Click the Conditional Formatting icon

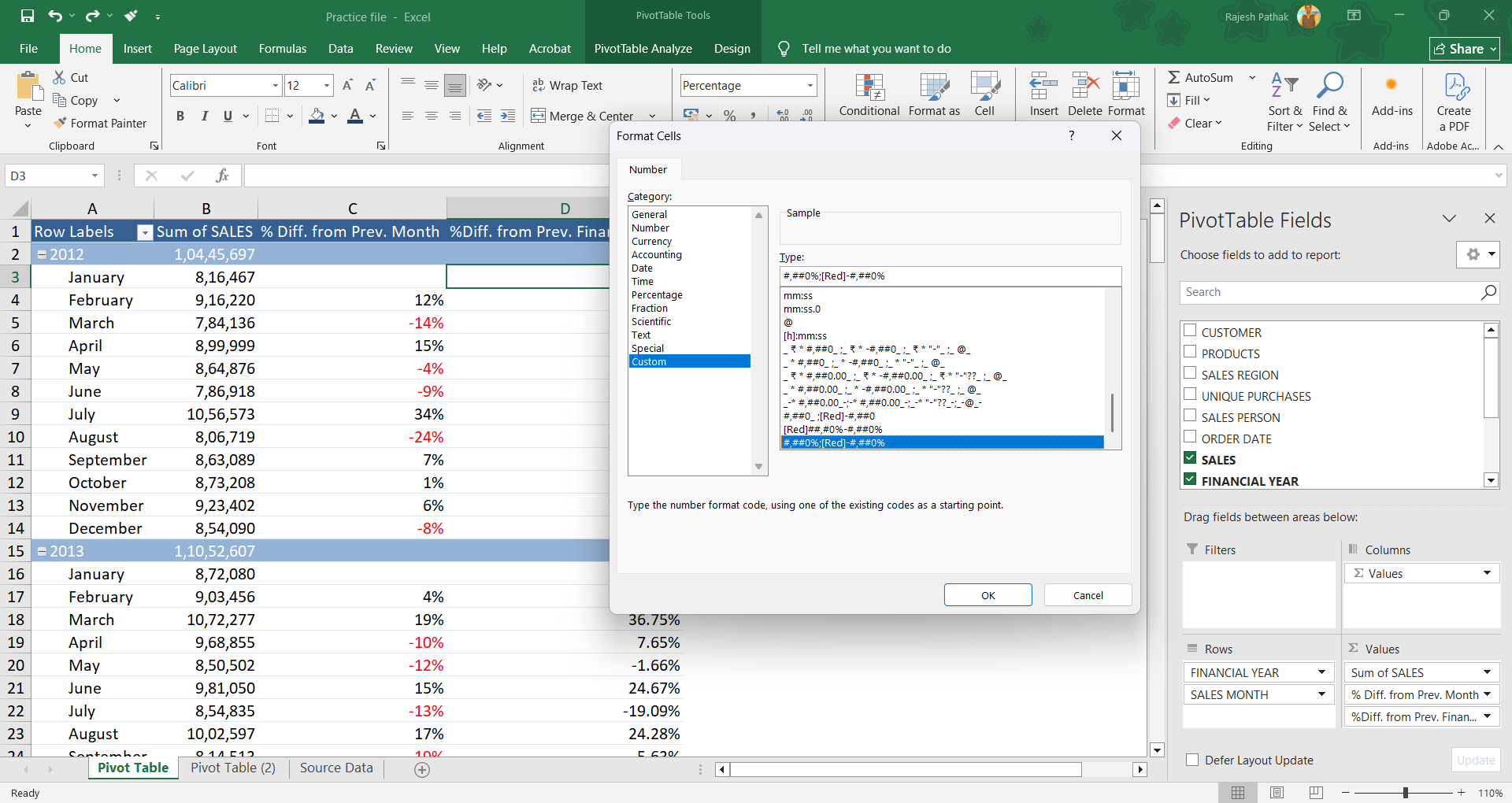coord(869,87)
